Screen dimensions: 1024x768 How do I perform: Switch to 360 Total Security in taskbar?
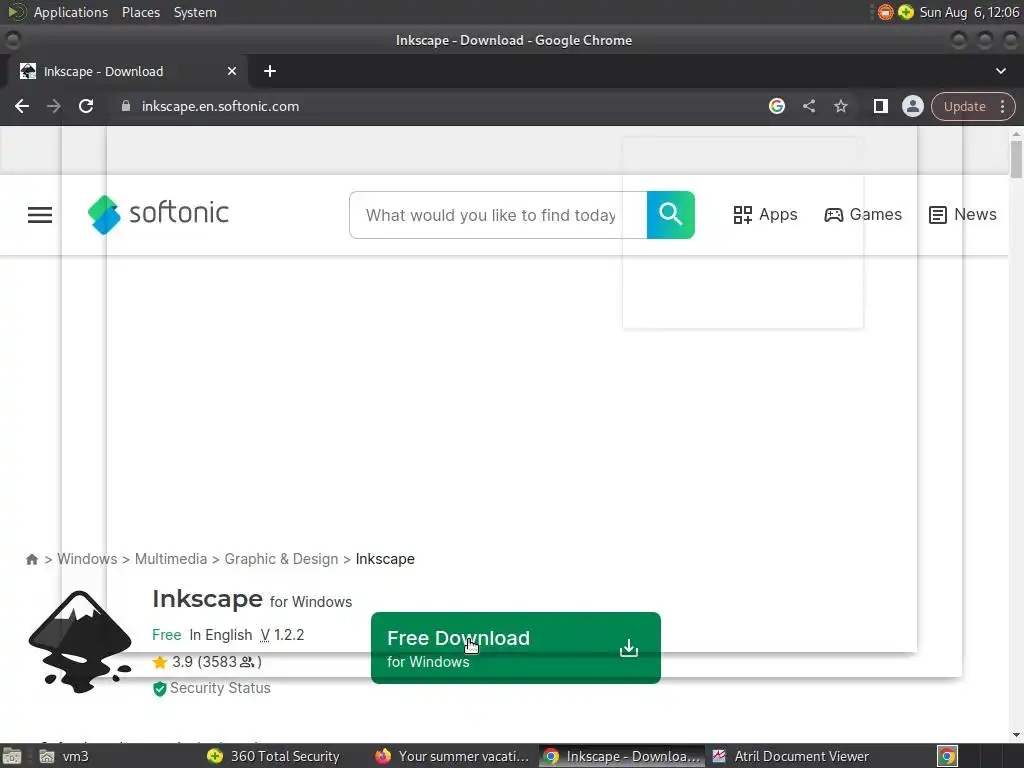click(273, 756)
